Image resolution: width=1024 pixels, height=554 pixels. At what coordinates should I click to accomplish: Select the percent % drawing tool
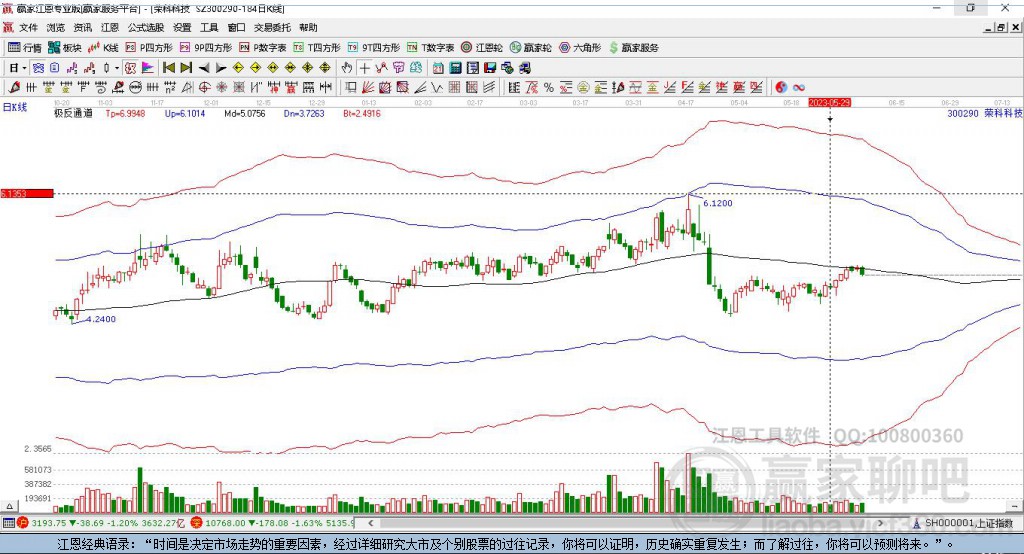pyautogui.click(x=549, y=88)
